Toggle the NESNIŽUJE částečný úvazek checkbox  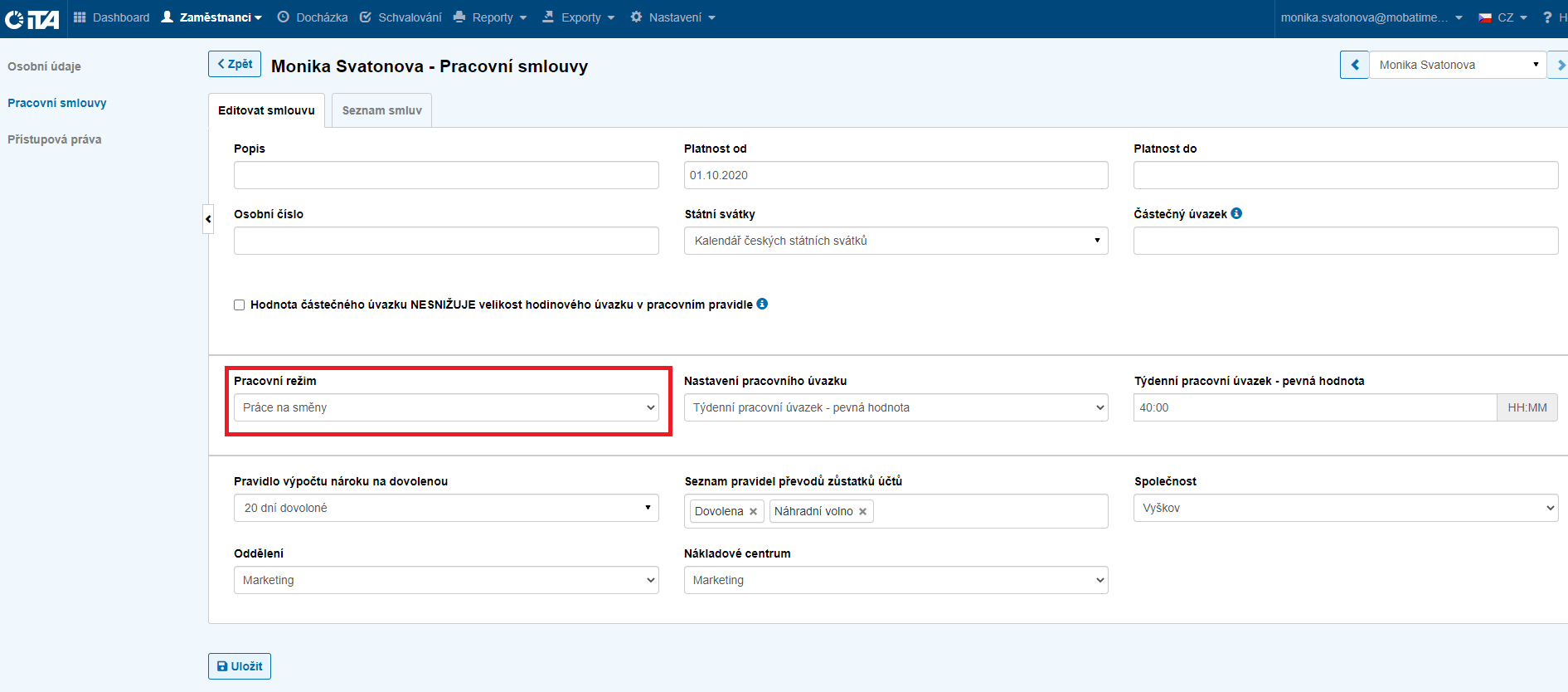pos(240,305)
